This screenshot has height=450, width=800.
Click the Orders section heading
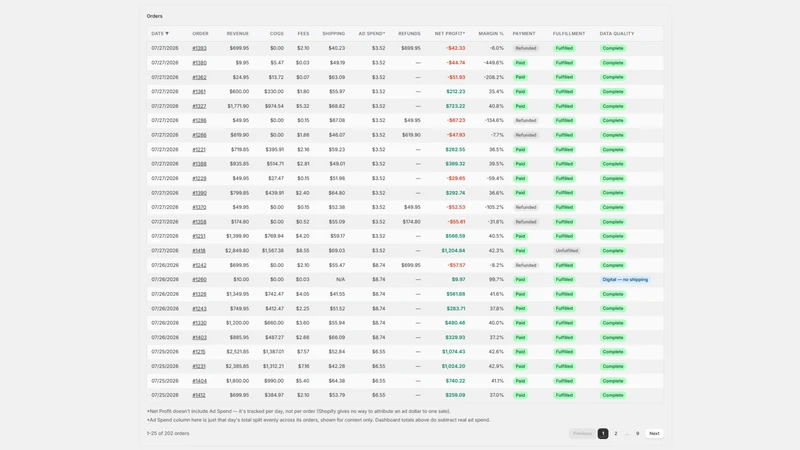pos(155,16)
